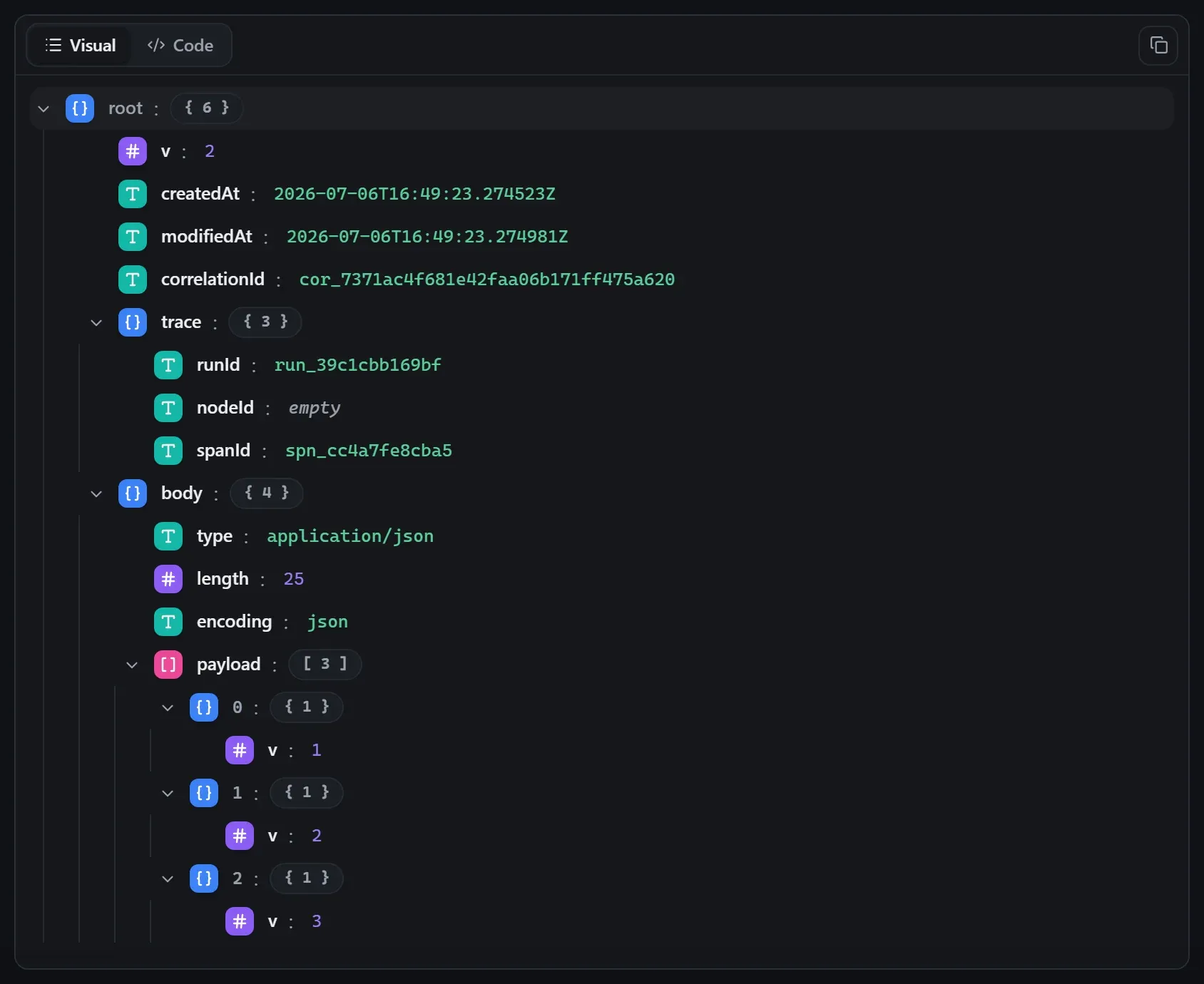
Task: Click the text icon beside modifiedAt
Action: tap(133, 237)
